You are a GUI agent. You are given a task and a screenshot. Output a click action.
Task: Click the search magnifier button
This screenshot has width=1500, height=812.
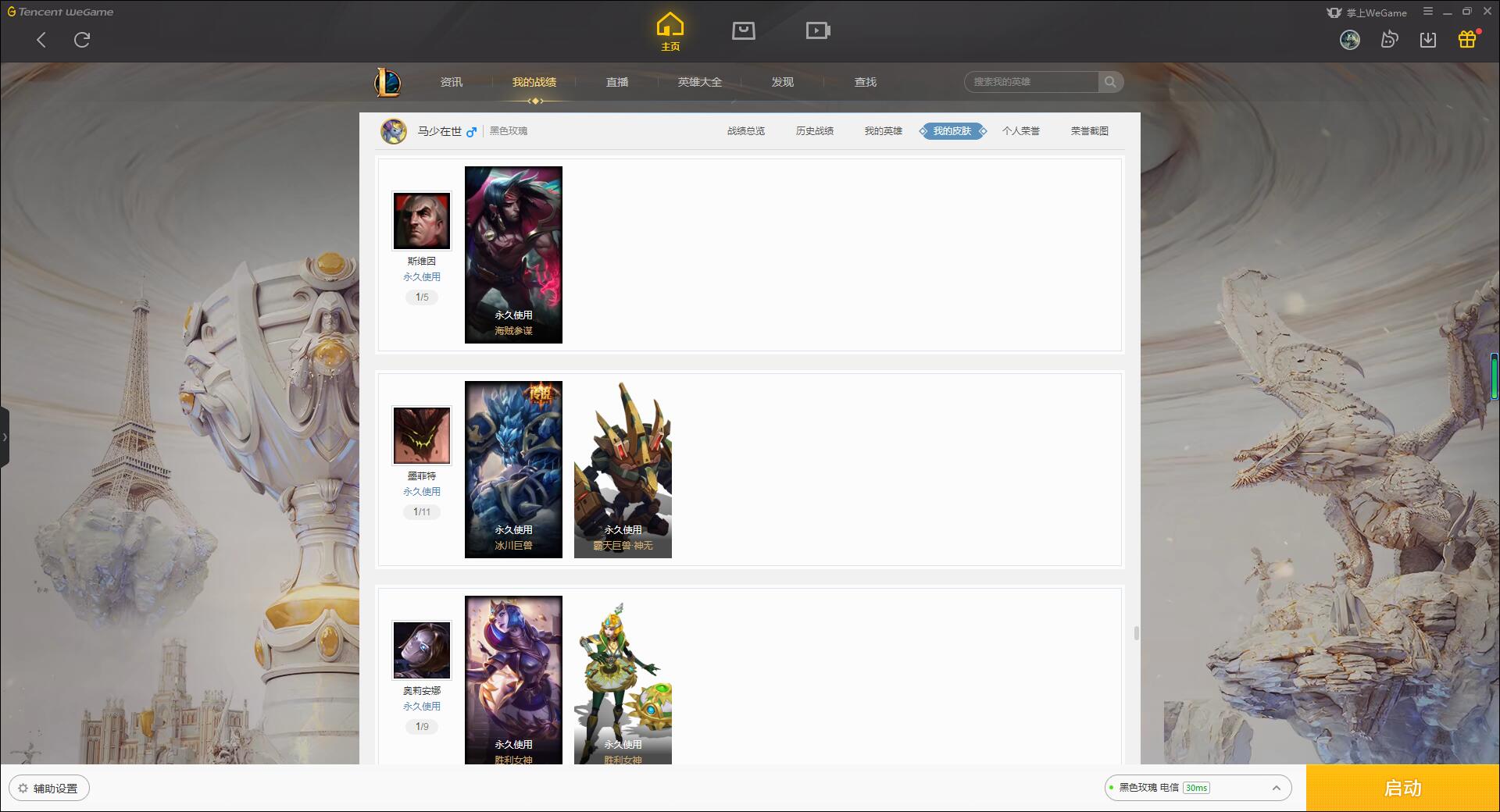(x=1110, y=82)
